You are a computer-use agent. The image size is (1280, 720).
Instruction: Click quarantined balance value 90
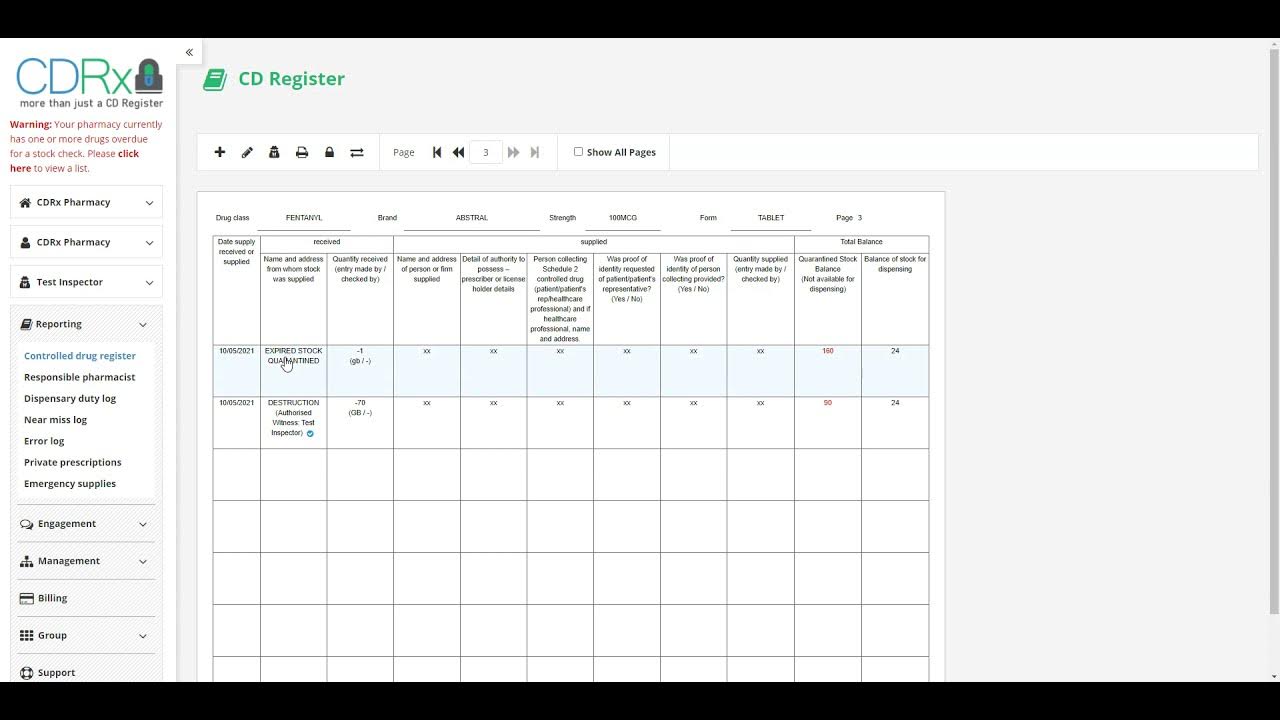click(x=828, y=403)
